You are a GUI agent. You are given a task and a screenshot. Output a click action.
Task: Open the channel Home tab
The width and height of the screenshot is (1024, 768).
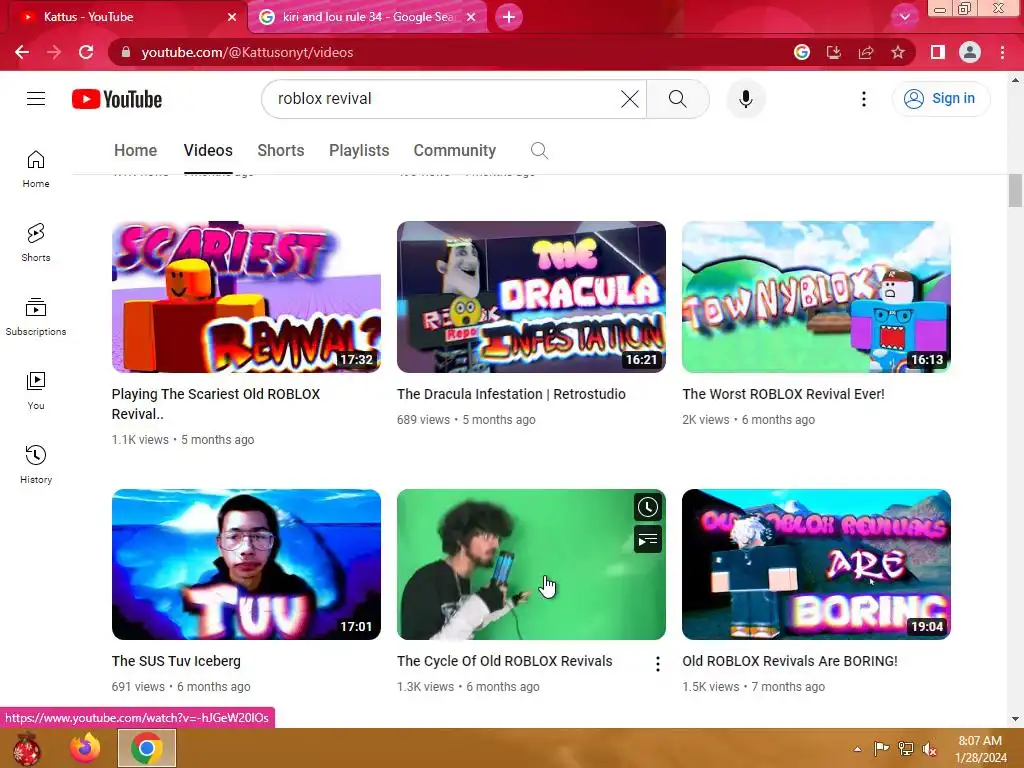(x=135, y=150)
